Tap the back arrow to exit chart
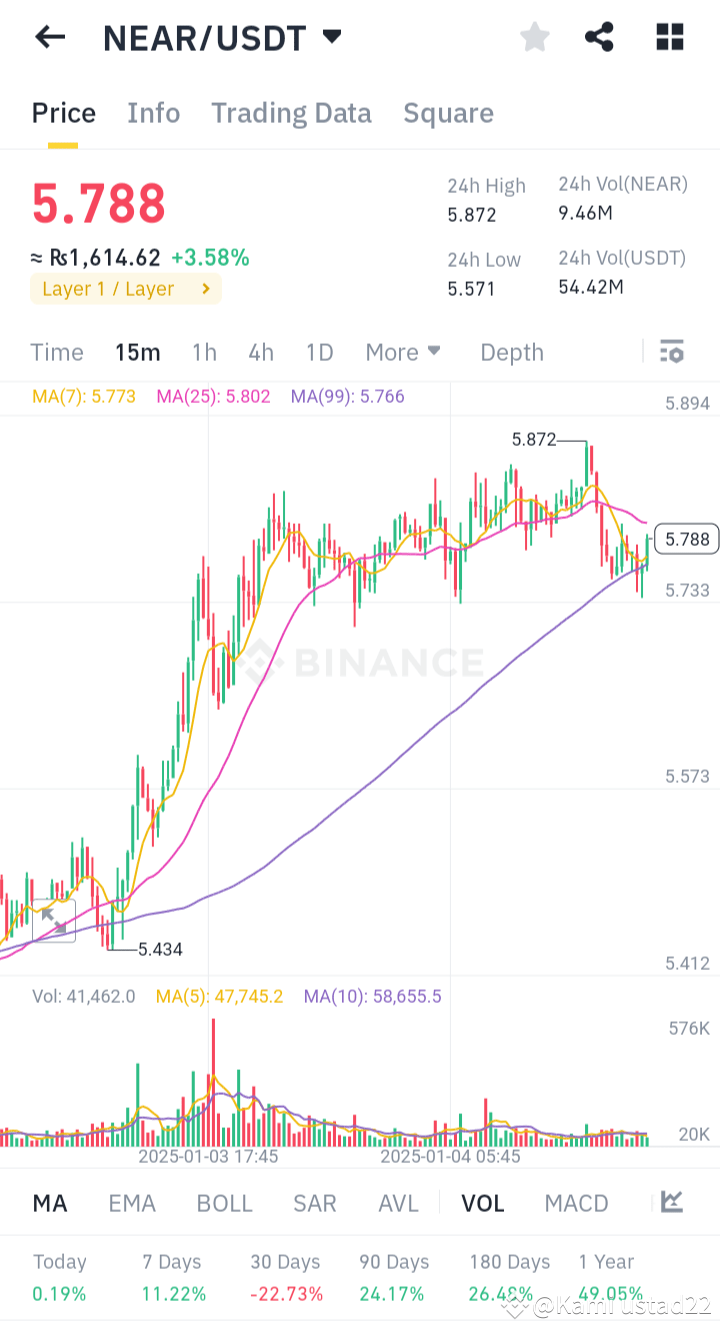 coord(49,37)
